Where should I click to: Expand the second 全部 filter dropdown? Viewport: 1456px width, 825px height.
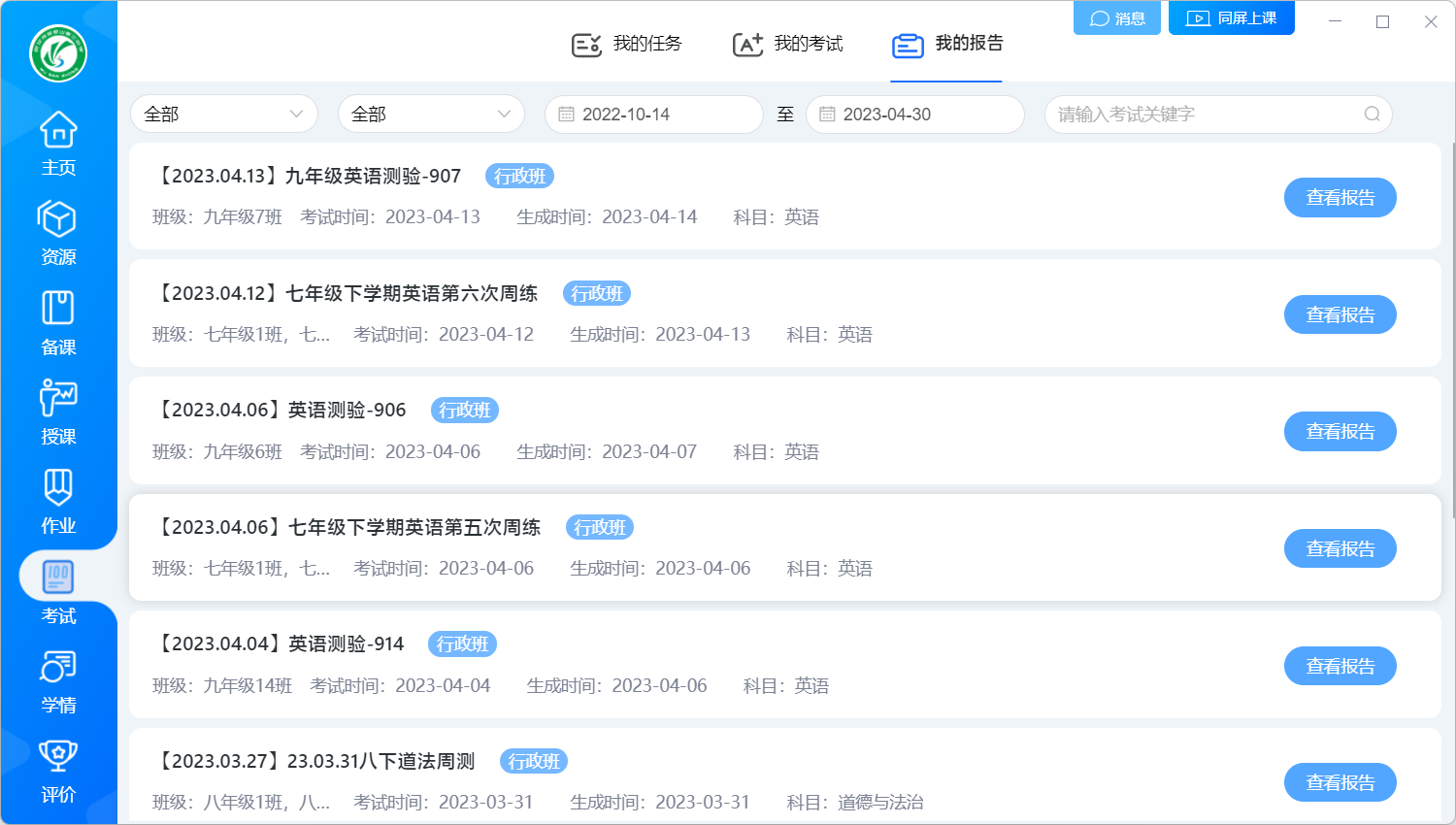coord(431,115)
